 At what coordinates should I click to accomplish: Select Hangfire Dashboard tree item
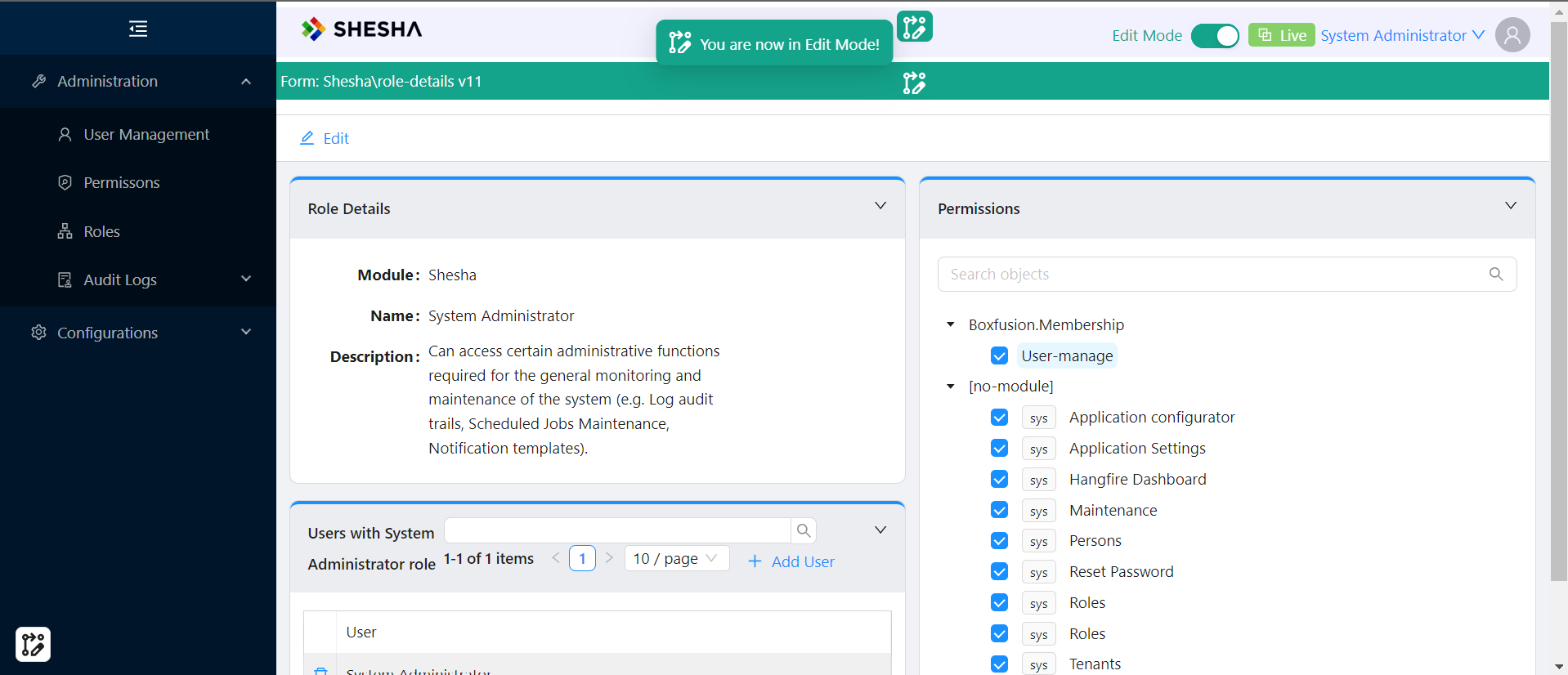tap(1137, 480)
